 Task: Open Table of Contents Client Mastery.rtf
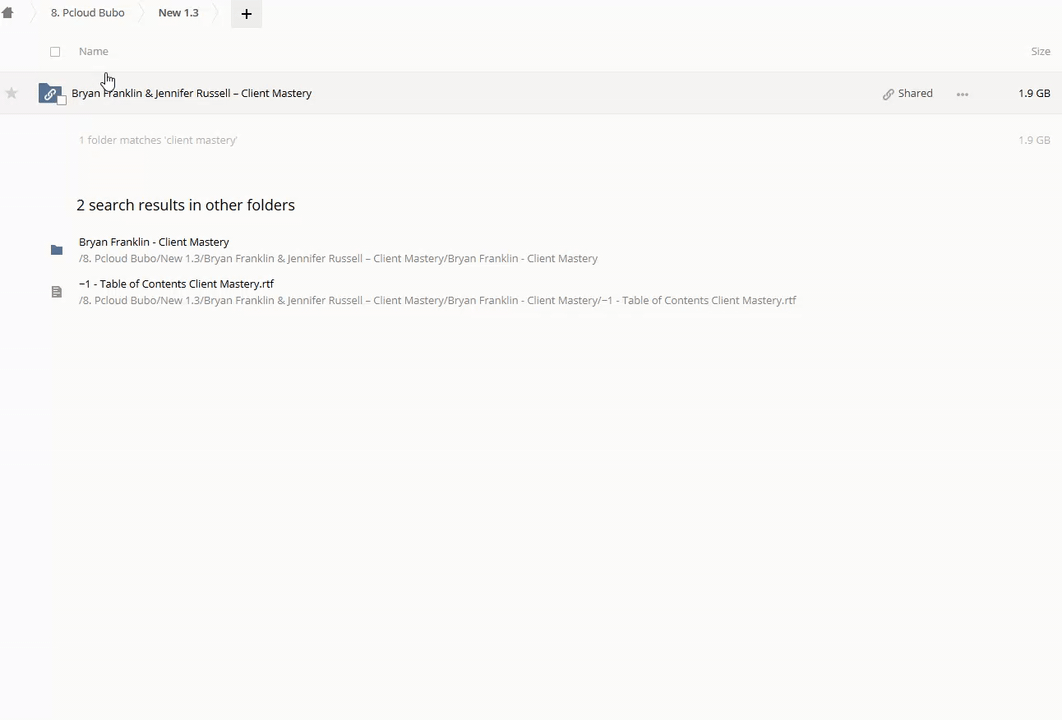point(176,284)
